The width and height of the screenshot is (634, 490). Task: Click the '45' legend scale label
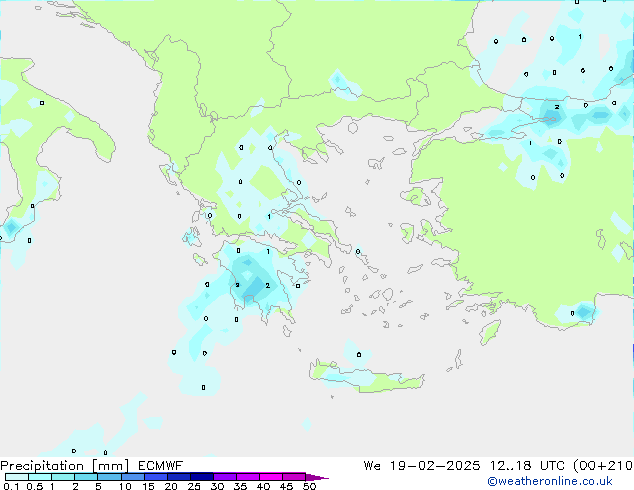(x=286, y=486)
